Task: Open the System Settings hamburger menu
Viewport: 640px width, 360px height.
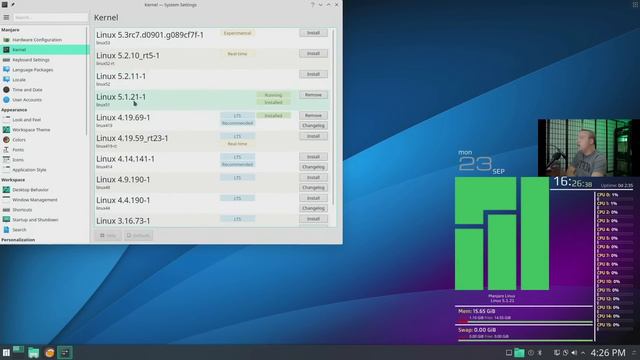Action: tap(6, 18)
